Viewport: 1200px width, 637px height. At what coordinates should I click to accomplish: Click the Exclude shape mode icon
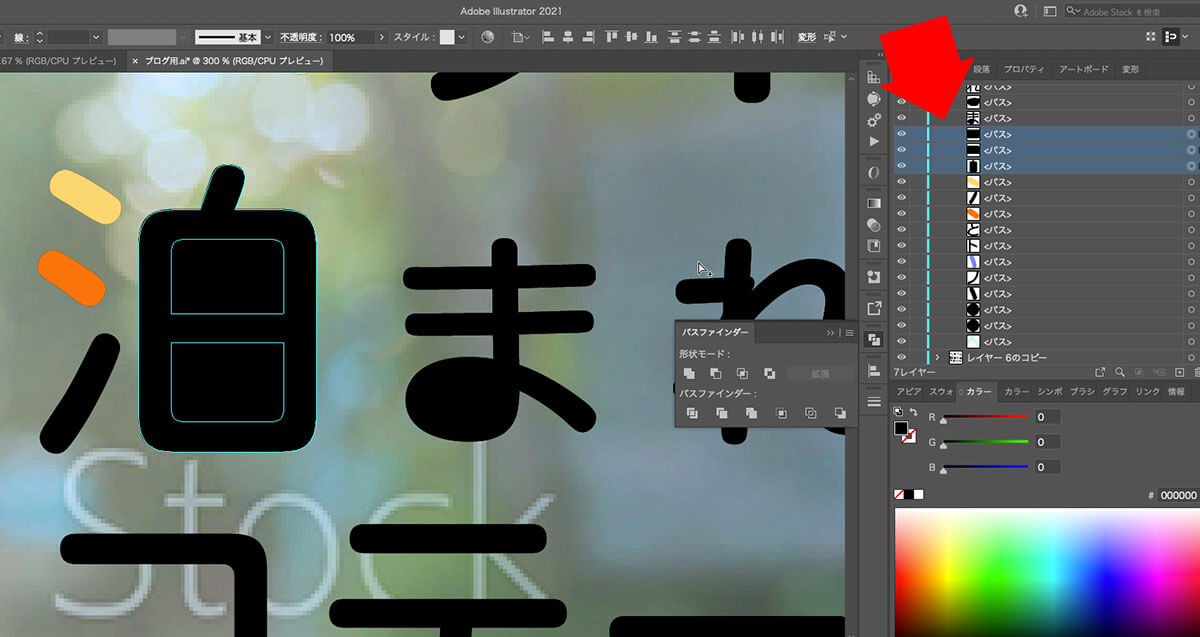click(769, 373)
